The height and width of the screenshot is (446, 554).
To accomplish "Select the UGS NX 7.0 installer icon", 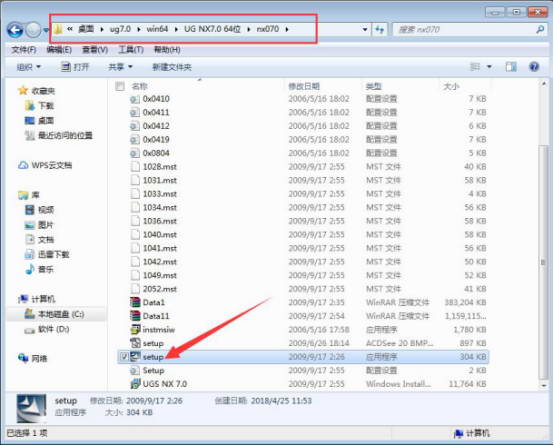I will [x=135, y=384].
